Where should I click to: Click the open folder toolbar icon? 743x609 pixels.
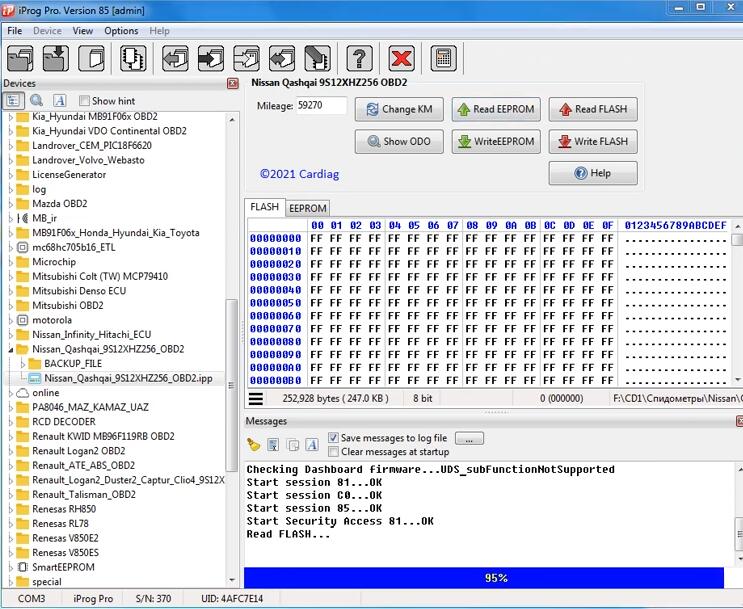[20, 58]
